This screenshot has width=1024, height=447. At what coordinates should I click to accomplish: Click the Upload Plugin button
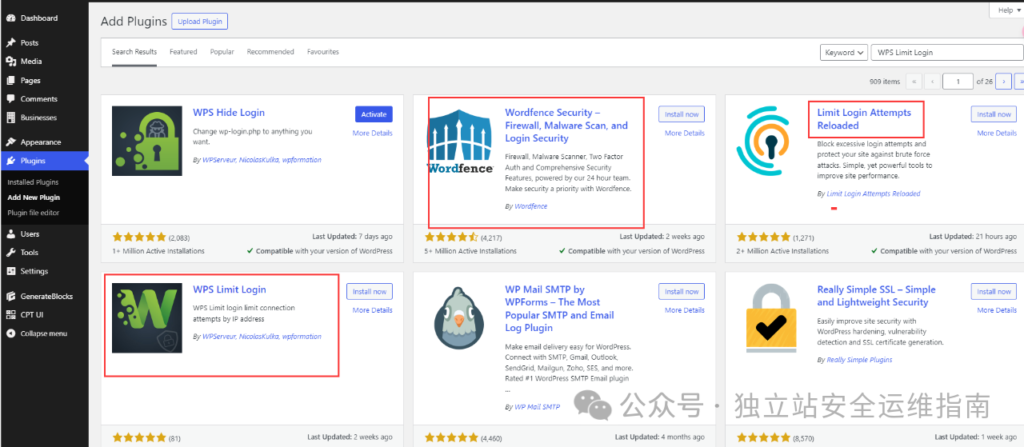pos(199,22)
